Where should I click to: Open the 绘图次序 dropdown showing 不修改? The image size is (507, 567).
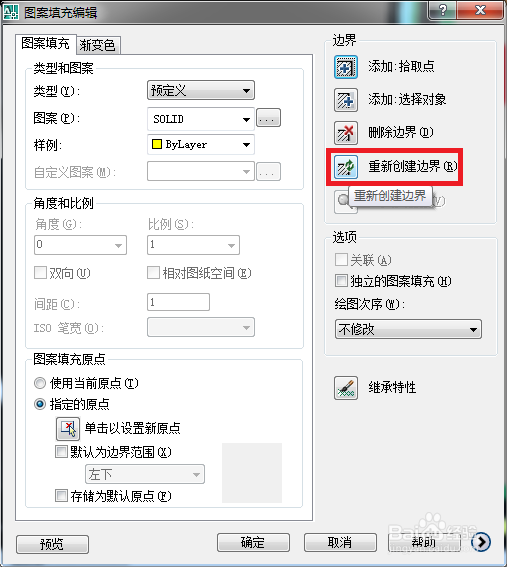click(x=408, y=329)
